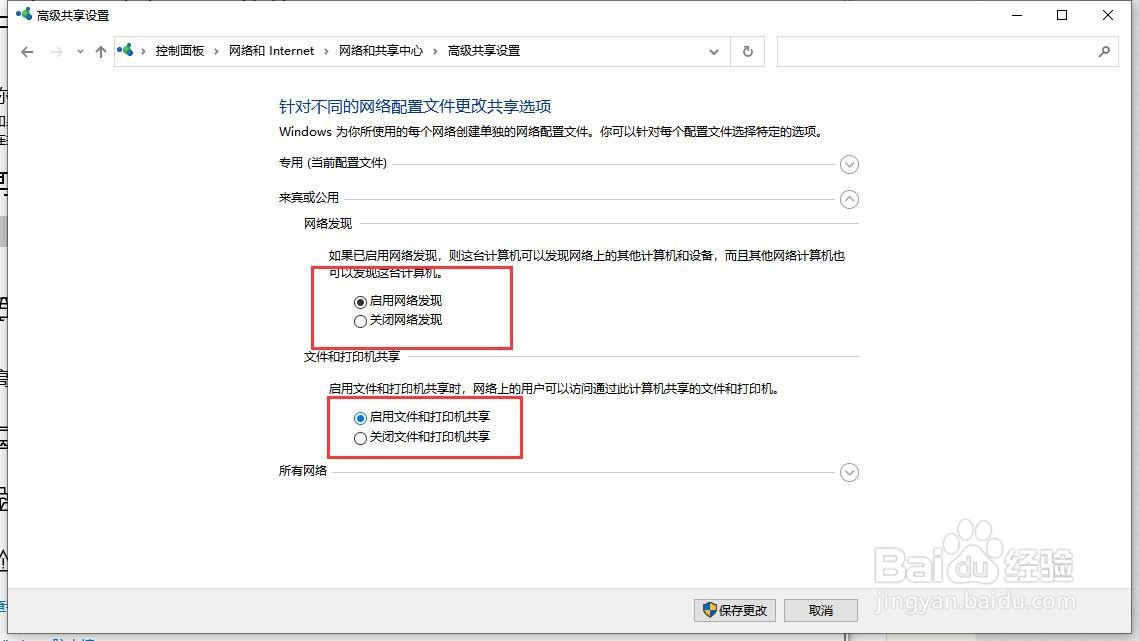The image size is (1139, 641).
Task: Open the recent pages dropdown beside back arrow
Action: (x=79, y=51)
